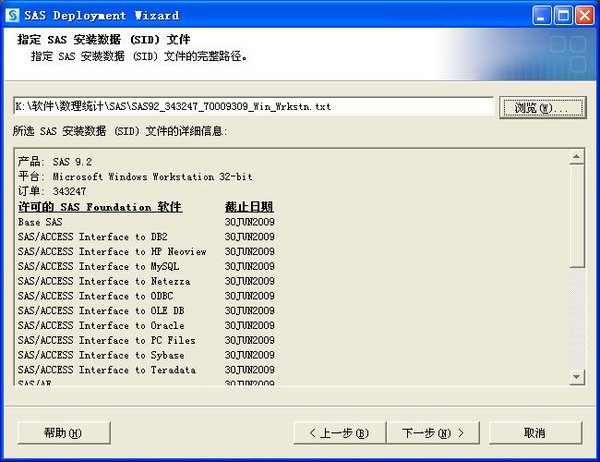
Task: Minimize the SAS Deployment Wizard window
Action: 541,16
